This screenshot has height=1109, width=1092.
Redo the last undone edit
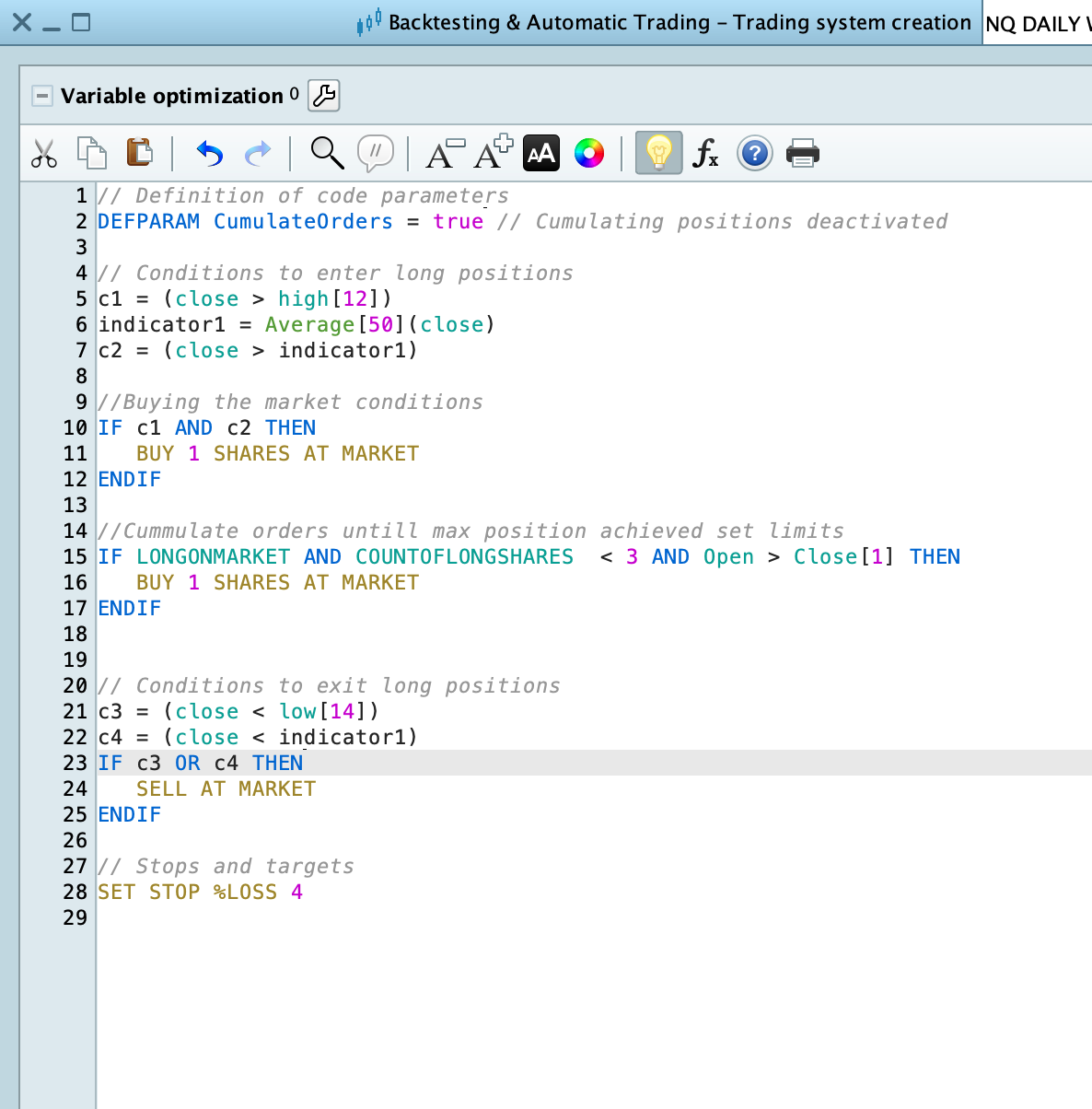[258, 153]
